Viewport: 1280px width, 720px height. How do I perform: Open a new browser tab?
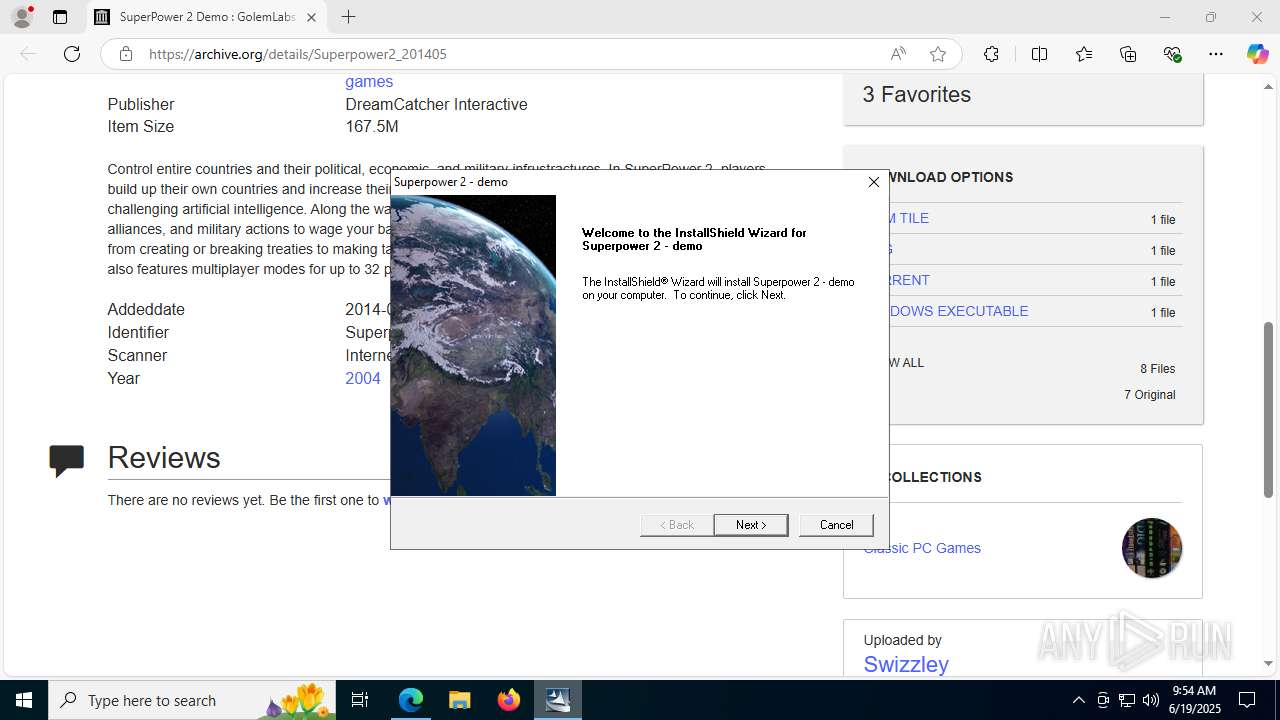[348, 17]
